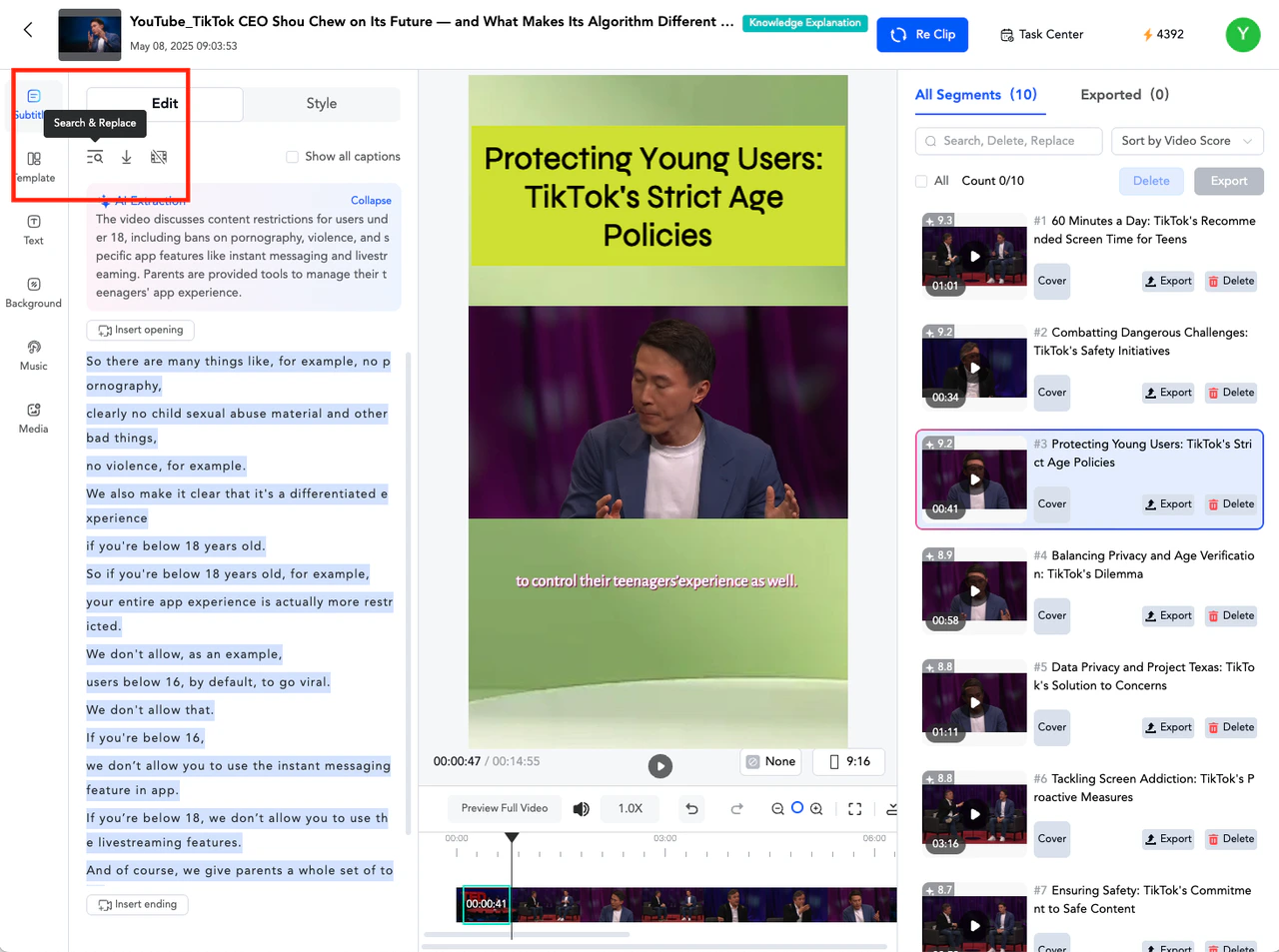This screenshot has height=952, width=1279.
Task: Select caption line "If you're below 16,"
Action: coord(145,738)
